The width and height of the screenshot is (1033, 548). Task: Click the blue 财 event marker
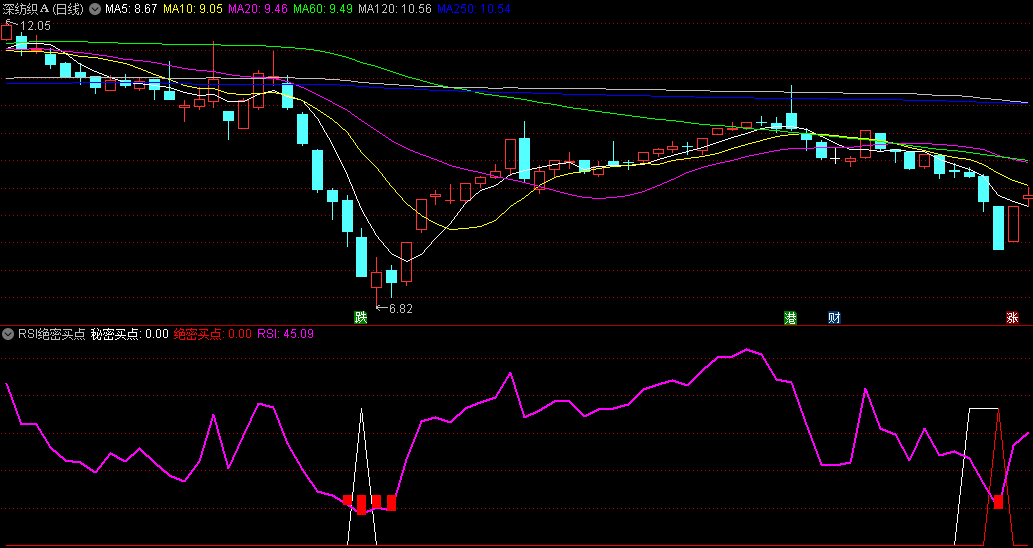coord(834,318)
